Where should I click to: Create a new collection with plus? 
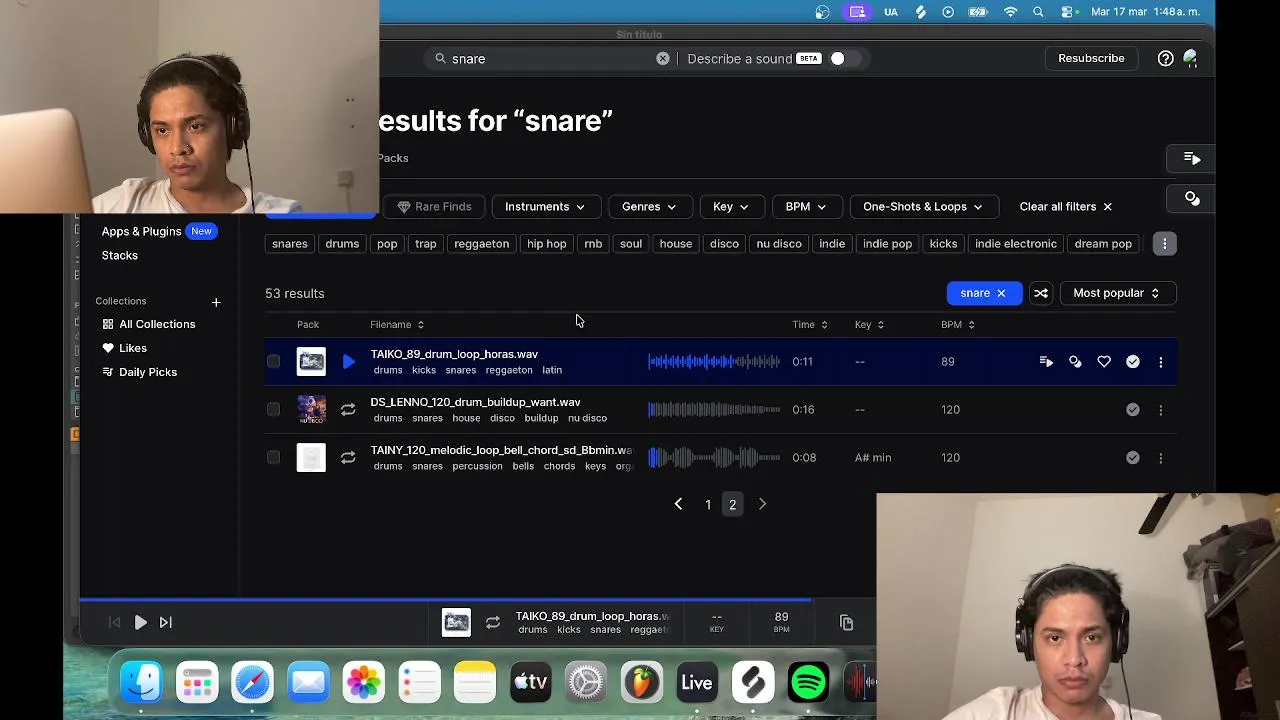pos(216,302)
